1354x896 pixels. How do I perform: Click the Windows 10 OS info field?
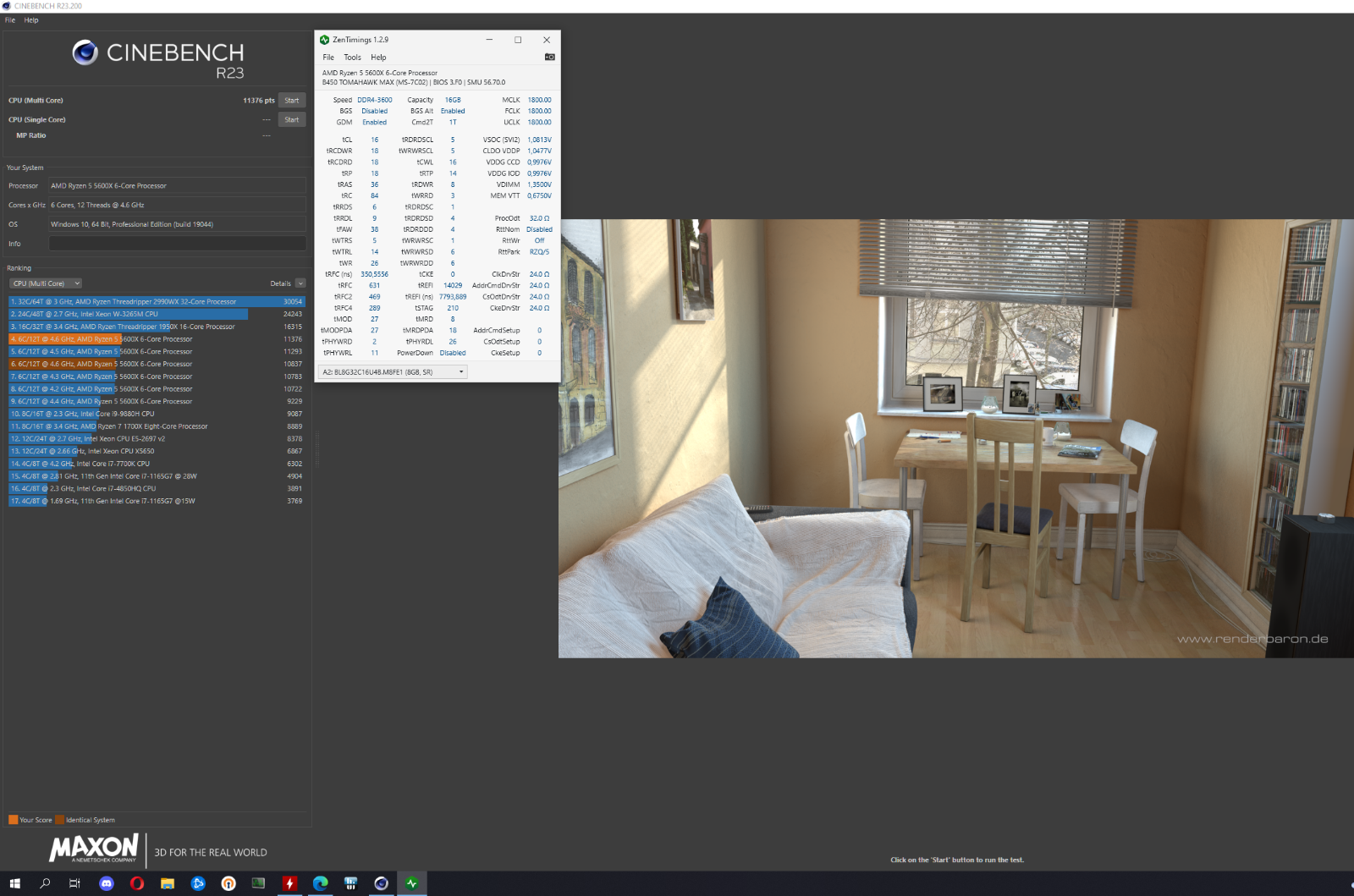177,224
